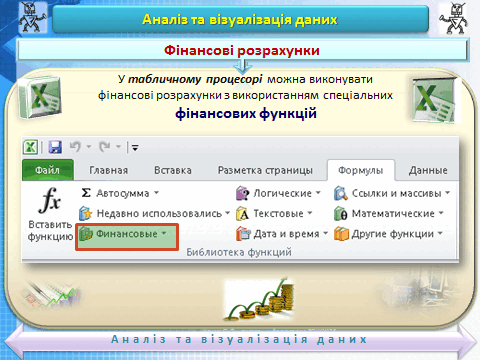Click the фінансових функцій bold text
The height and width of the screenshot is (360, 480).
pos(246,114)
